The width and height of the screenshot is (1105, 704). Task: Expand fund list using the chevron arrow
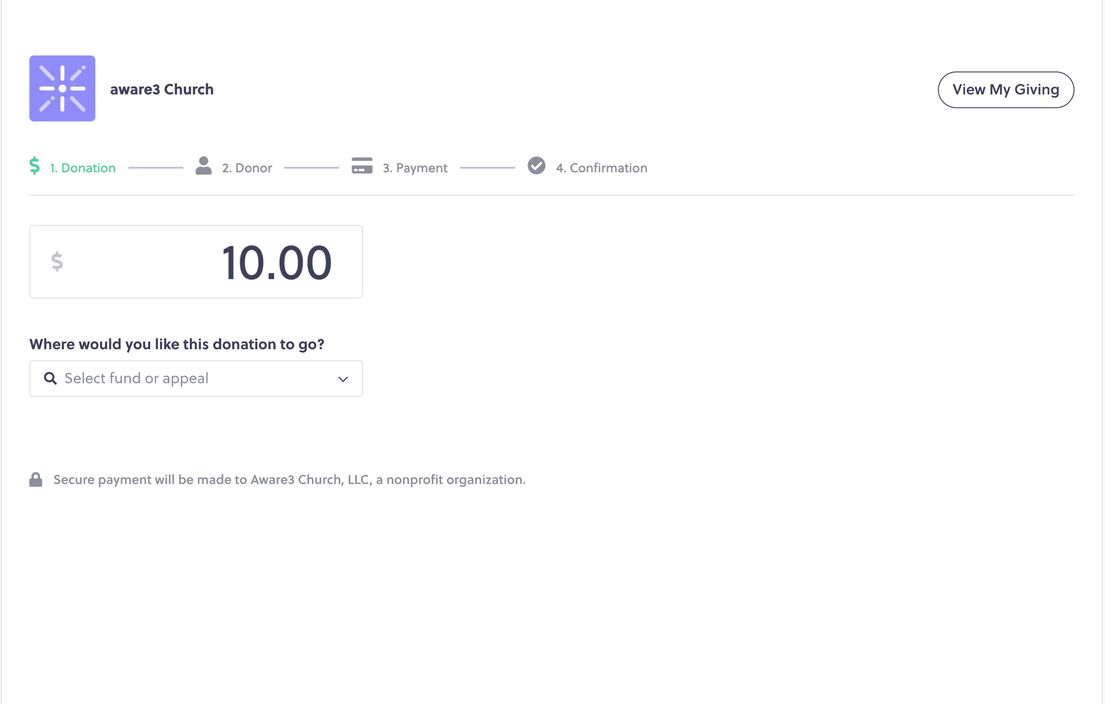343,379
